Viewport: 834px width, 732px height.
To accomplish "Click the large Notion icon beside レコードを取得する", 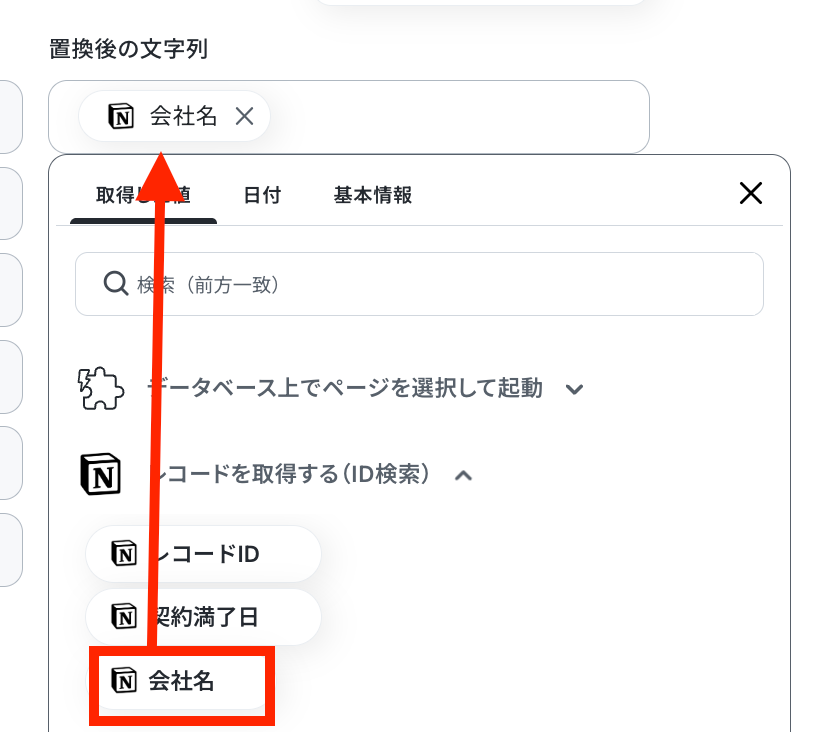I will (x=101, y=475).
